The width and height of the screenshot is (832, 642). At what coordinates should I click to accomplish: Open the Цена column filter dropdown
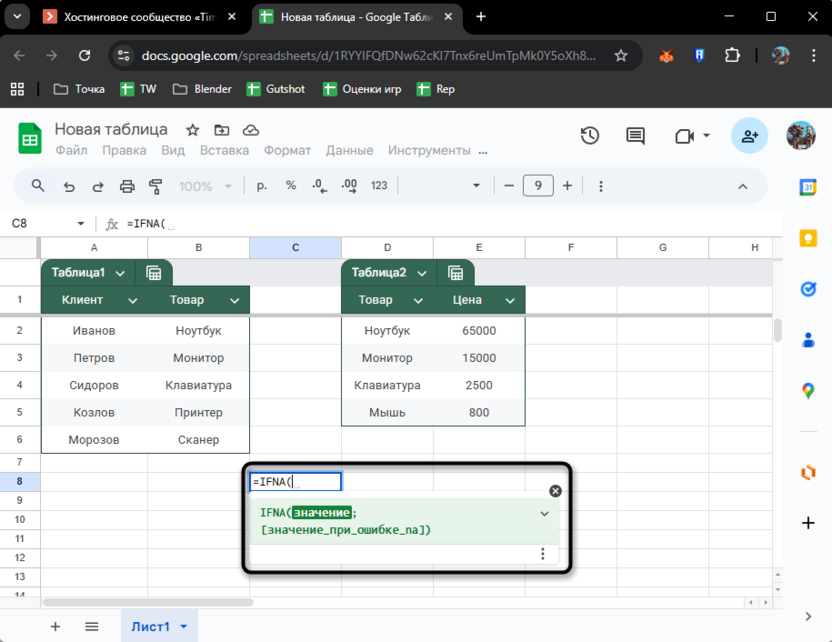tap(510, 300)
